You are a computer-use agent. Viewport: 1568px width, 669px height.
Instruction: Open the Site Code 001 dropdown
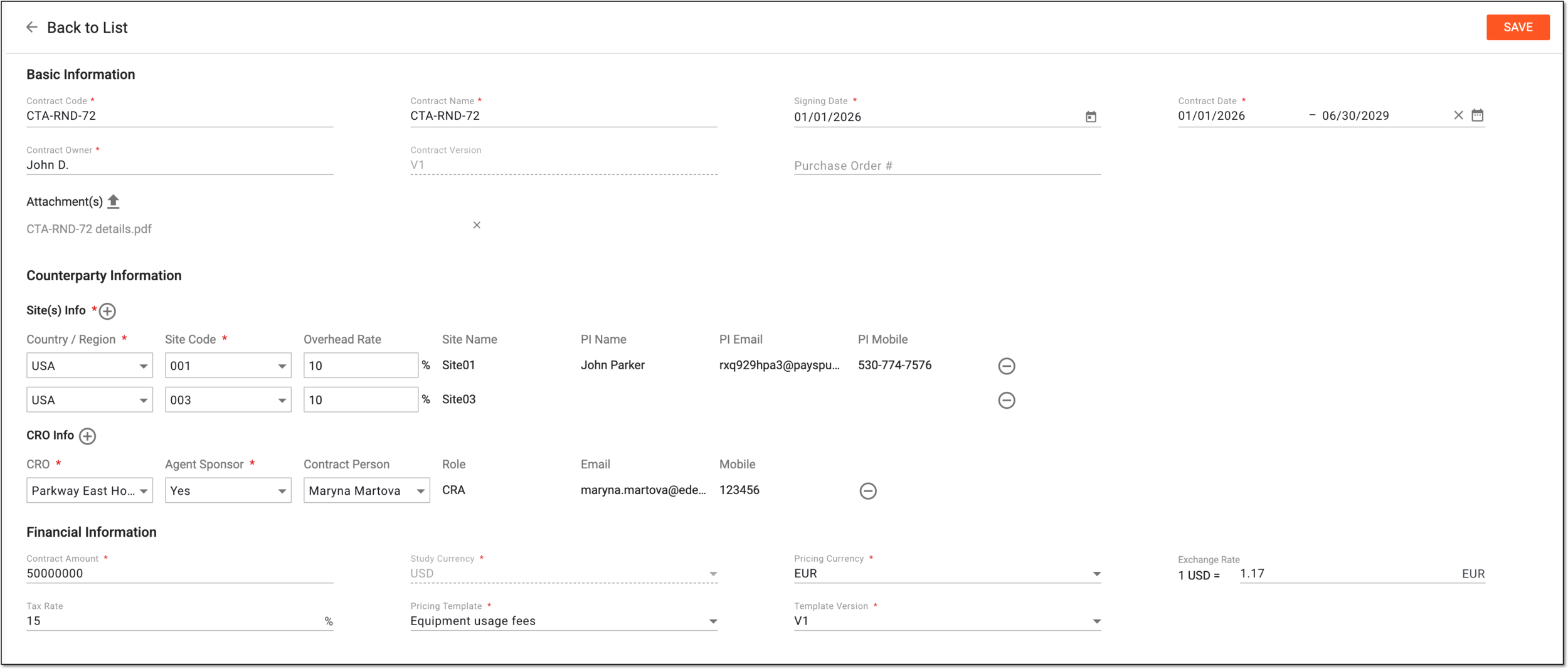(x=228, y=366)
